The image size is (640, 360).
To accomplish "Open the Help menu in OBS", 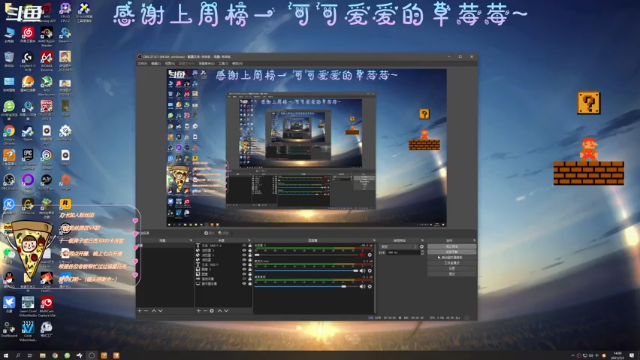I will point(237,64).
